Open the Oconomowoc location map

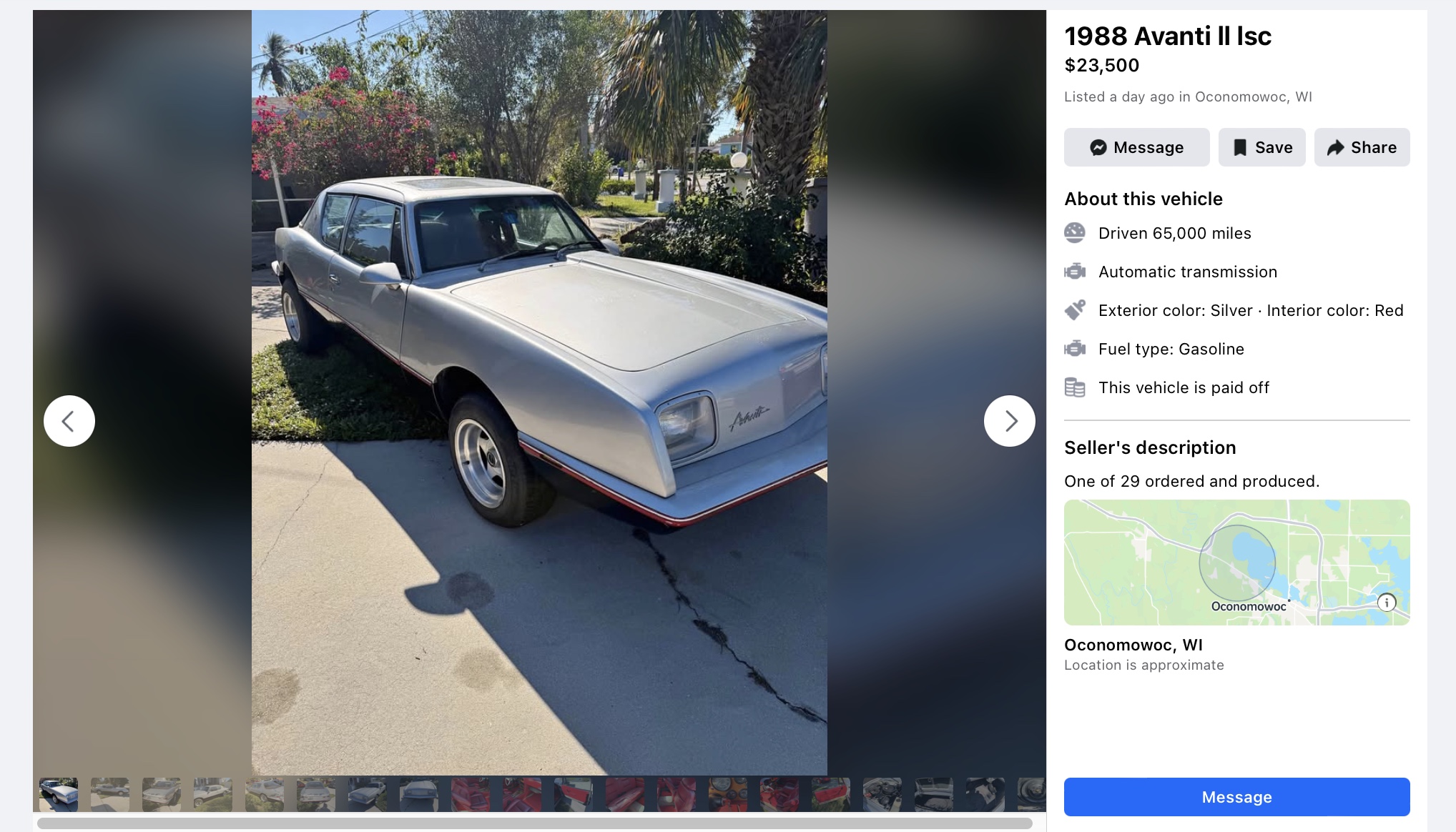click(1236, 563)
